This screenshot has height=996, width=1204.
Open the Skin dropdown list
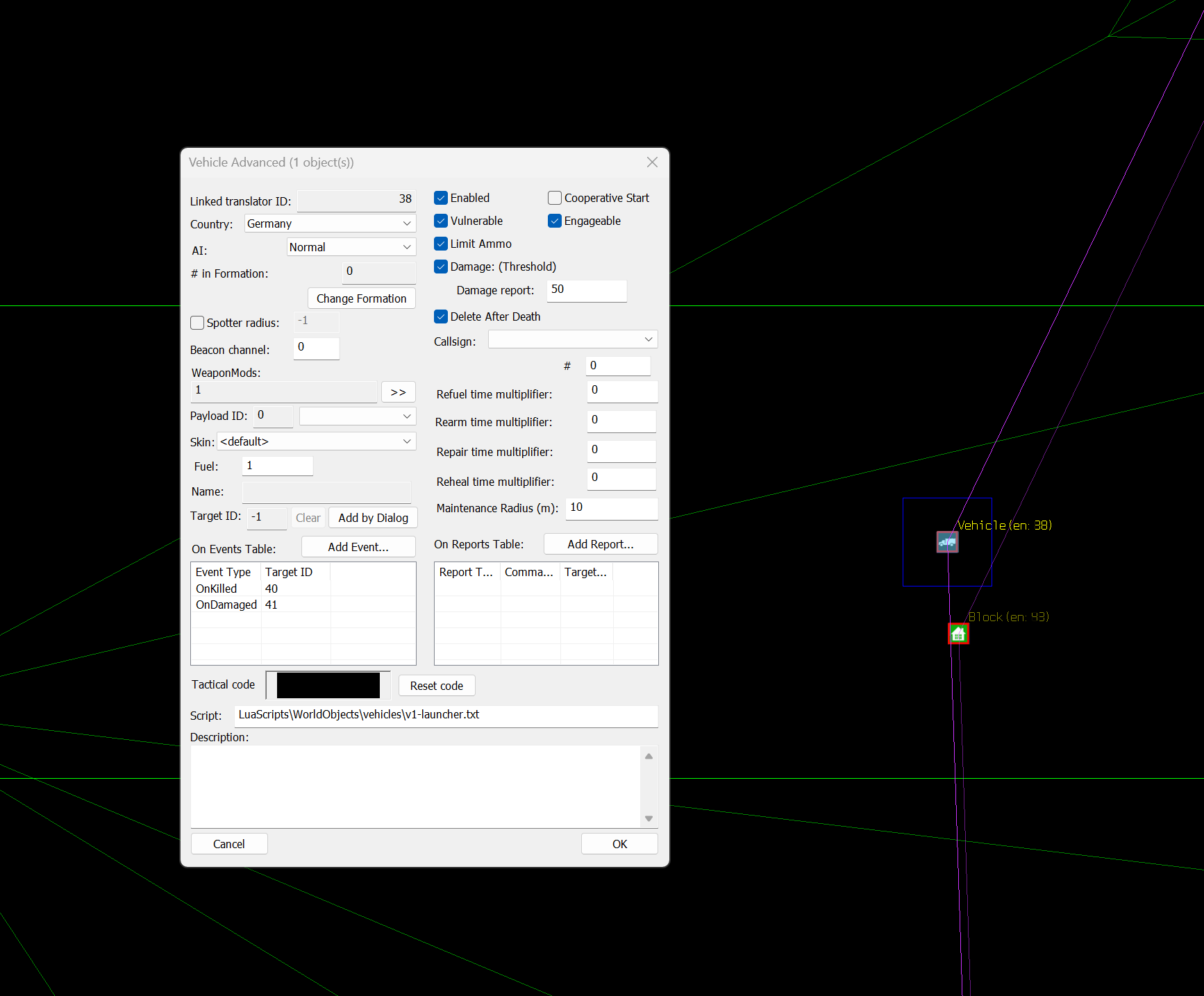click(317, 441)
